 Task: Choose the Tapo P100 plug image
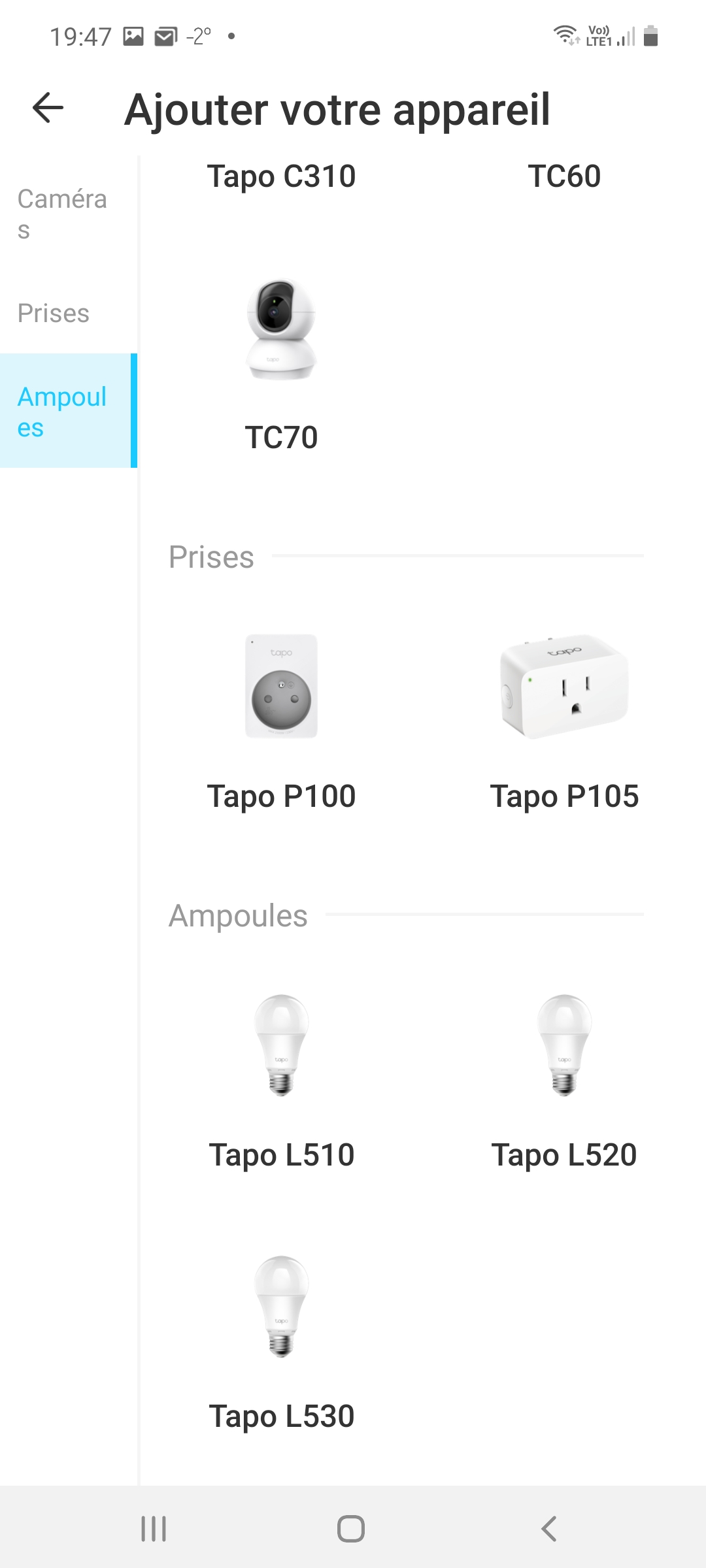(281, 686)
